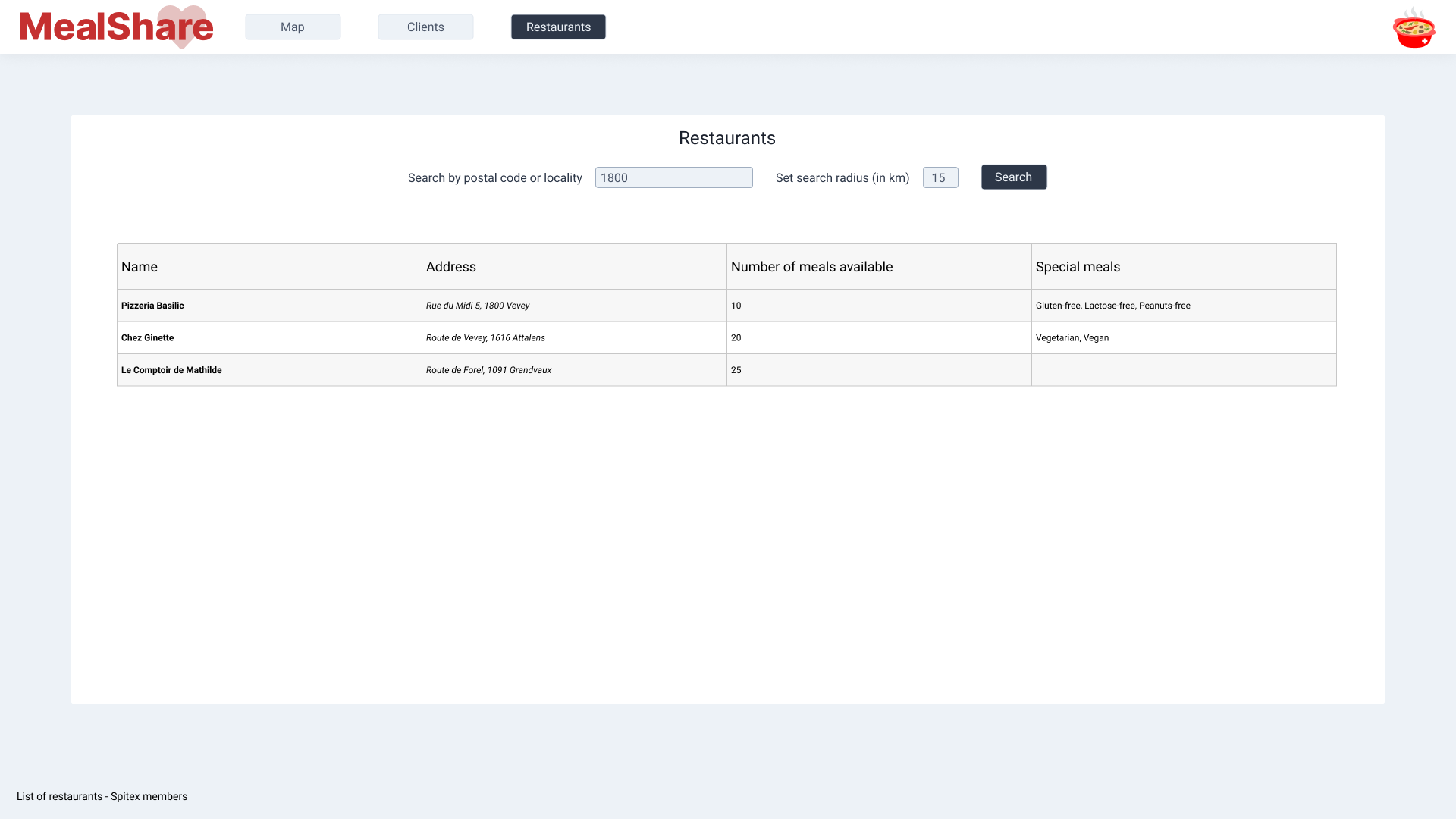Image resolution: width=1456 pixels, height=819 pixels.
Task: Click Route de Forel, 1091 Grandvaux address
Action: click(x=488, y=370)
